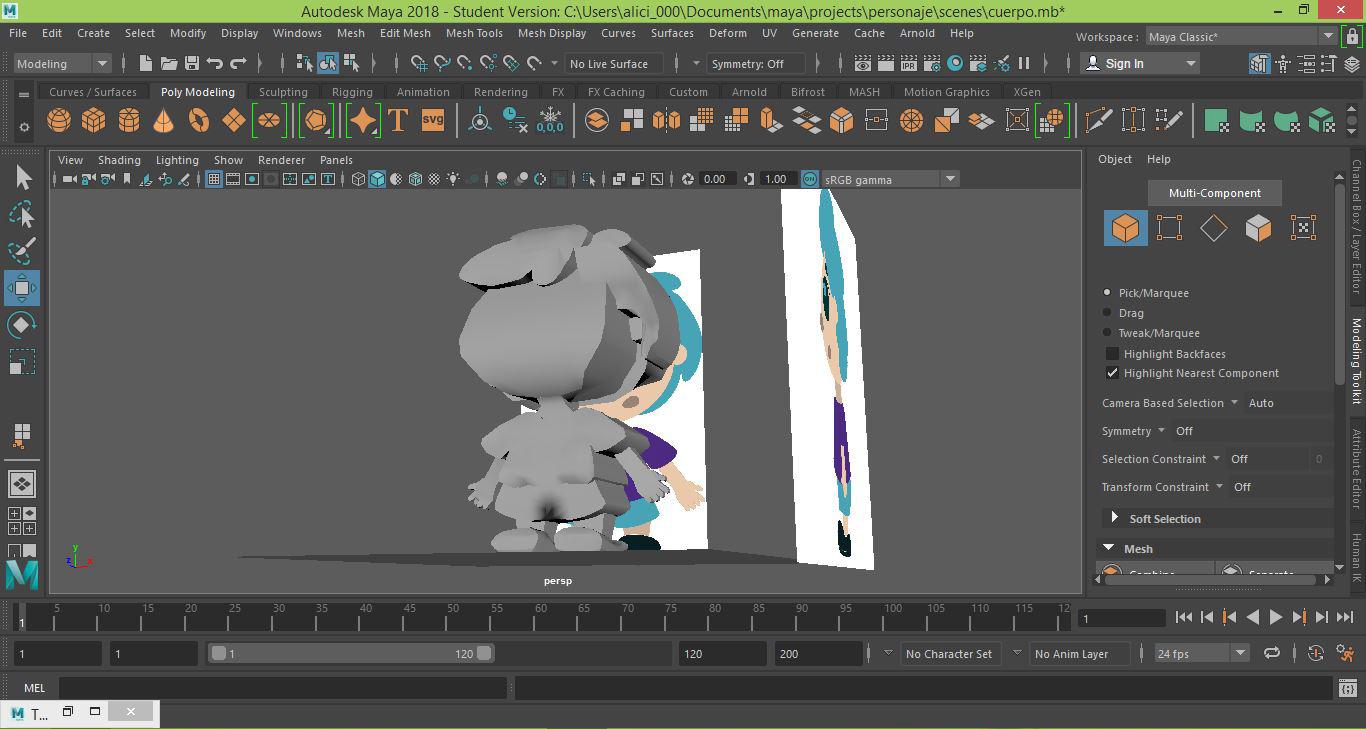Click the playback range slider bar
1366x729 pixels.
tap(350, 654)
